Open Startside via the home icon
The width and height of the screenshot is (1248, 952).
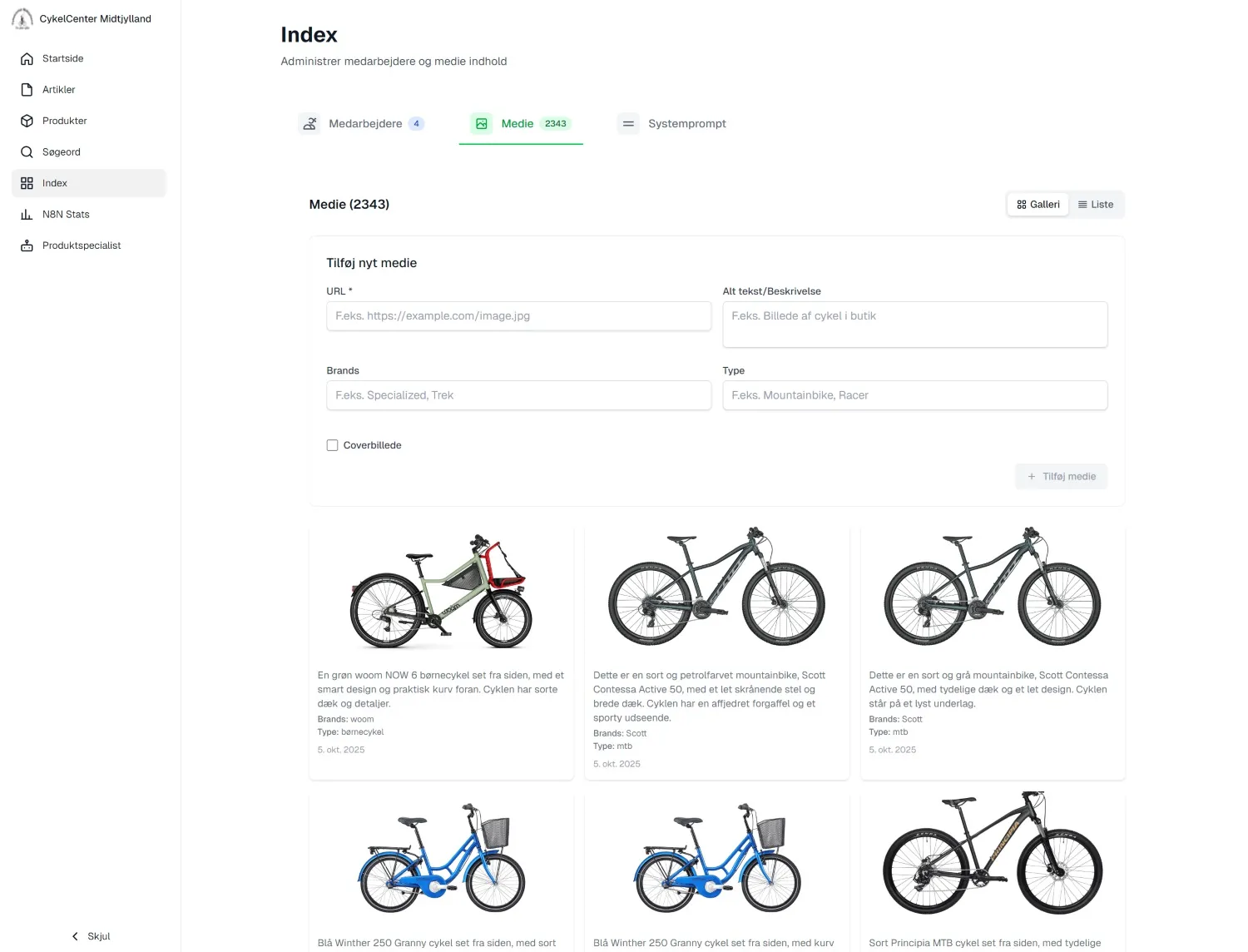[27, 59]
